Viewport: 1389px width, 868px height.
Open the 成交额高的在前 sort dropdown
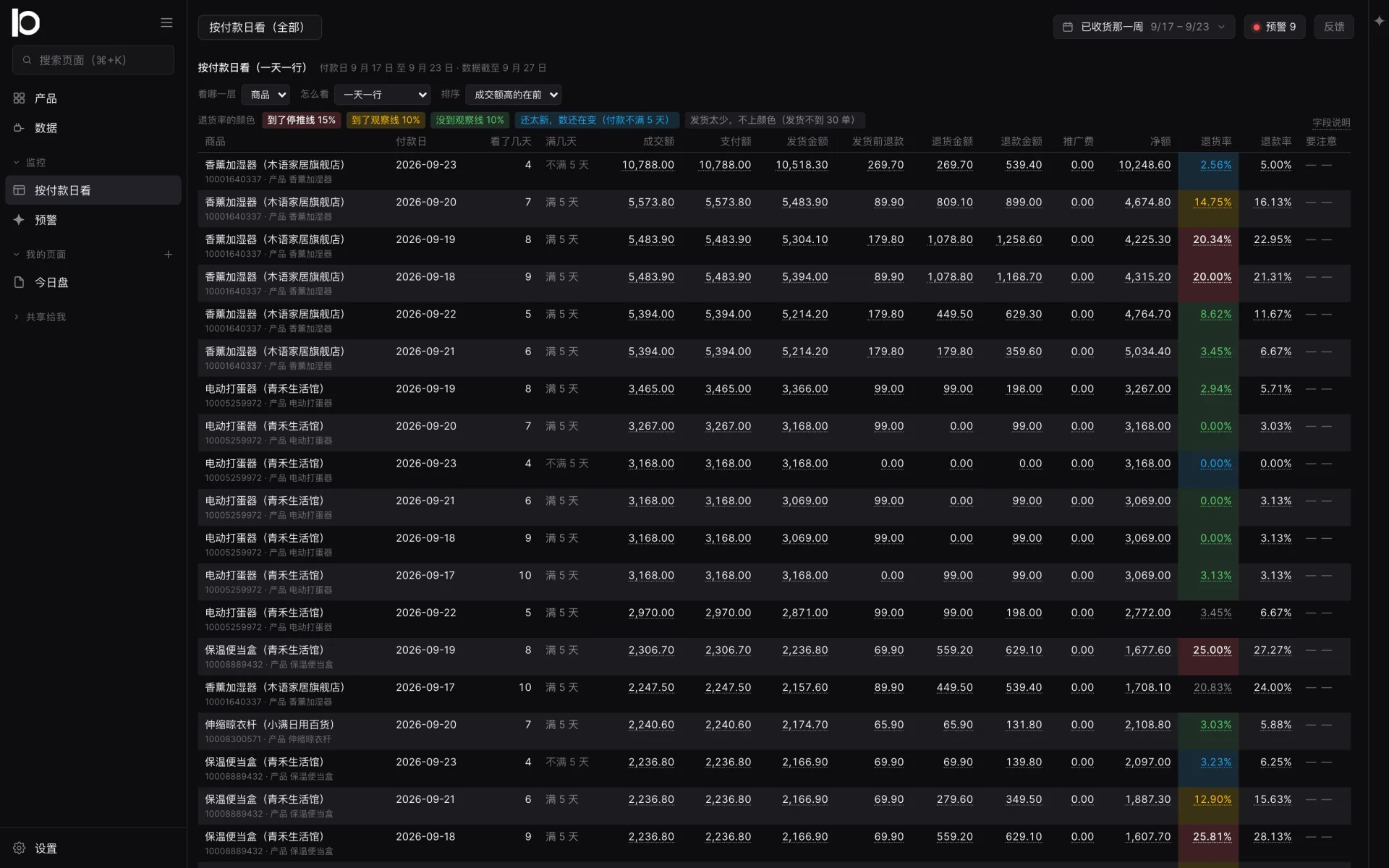click(514, 95)
